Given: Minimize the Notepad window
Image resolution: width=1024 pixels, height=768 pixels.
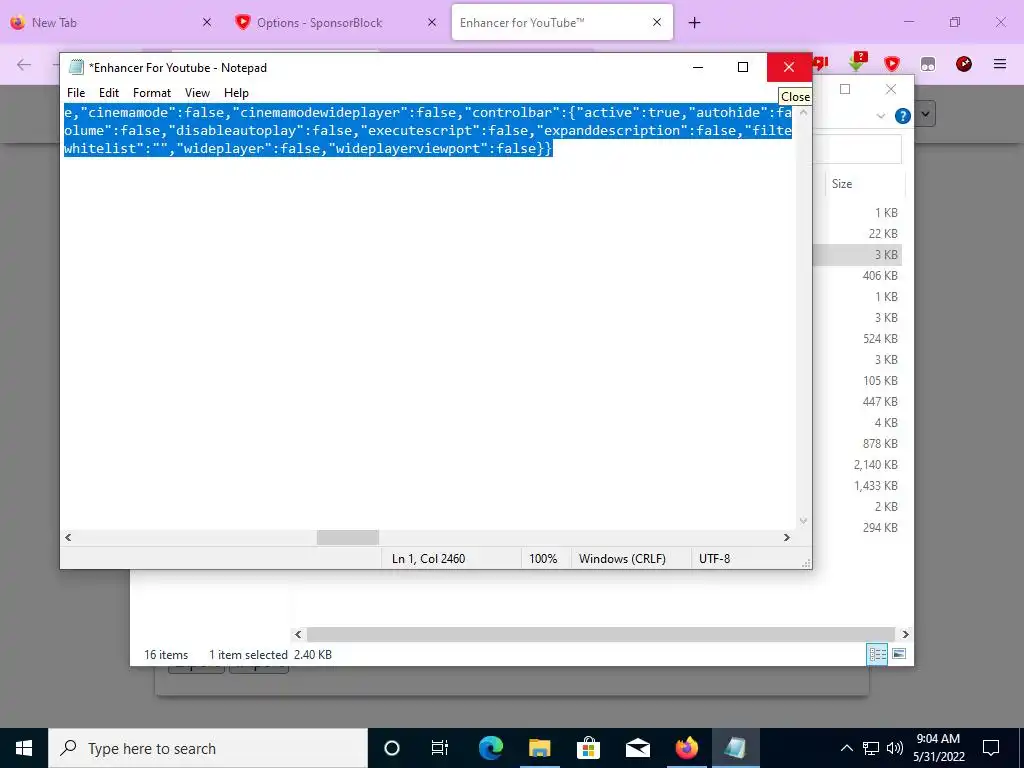Looking at the screenshot, I should 698,67.
